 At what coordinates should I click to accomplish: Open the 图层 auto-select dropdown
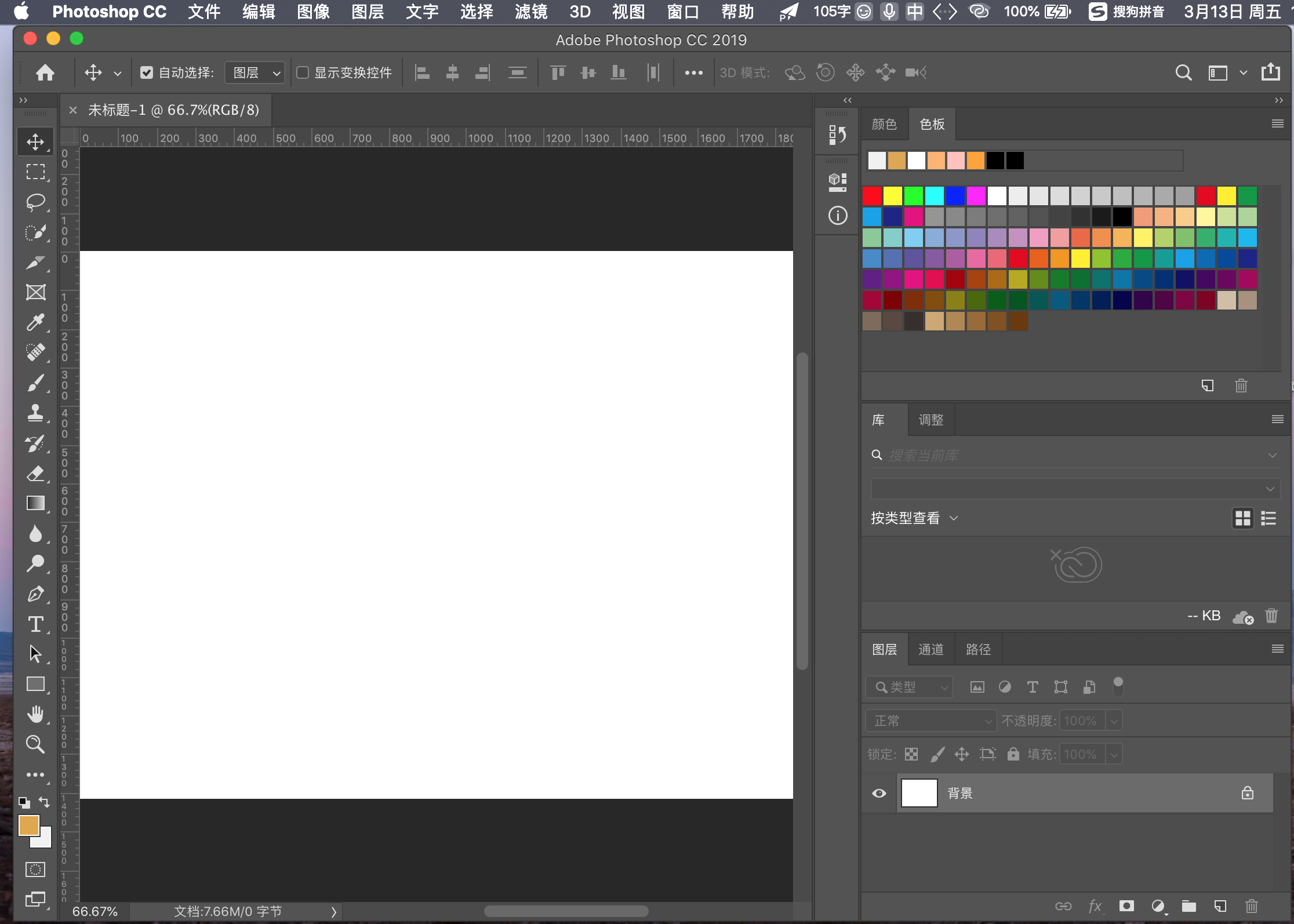[255, 72]
